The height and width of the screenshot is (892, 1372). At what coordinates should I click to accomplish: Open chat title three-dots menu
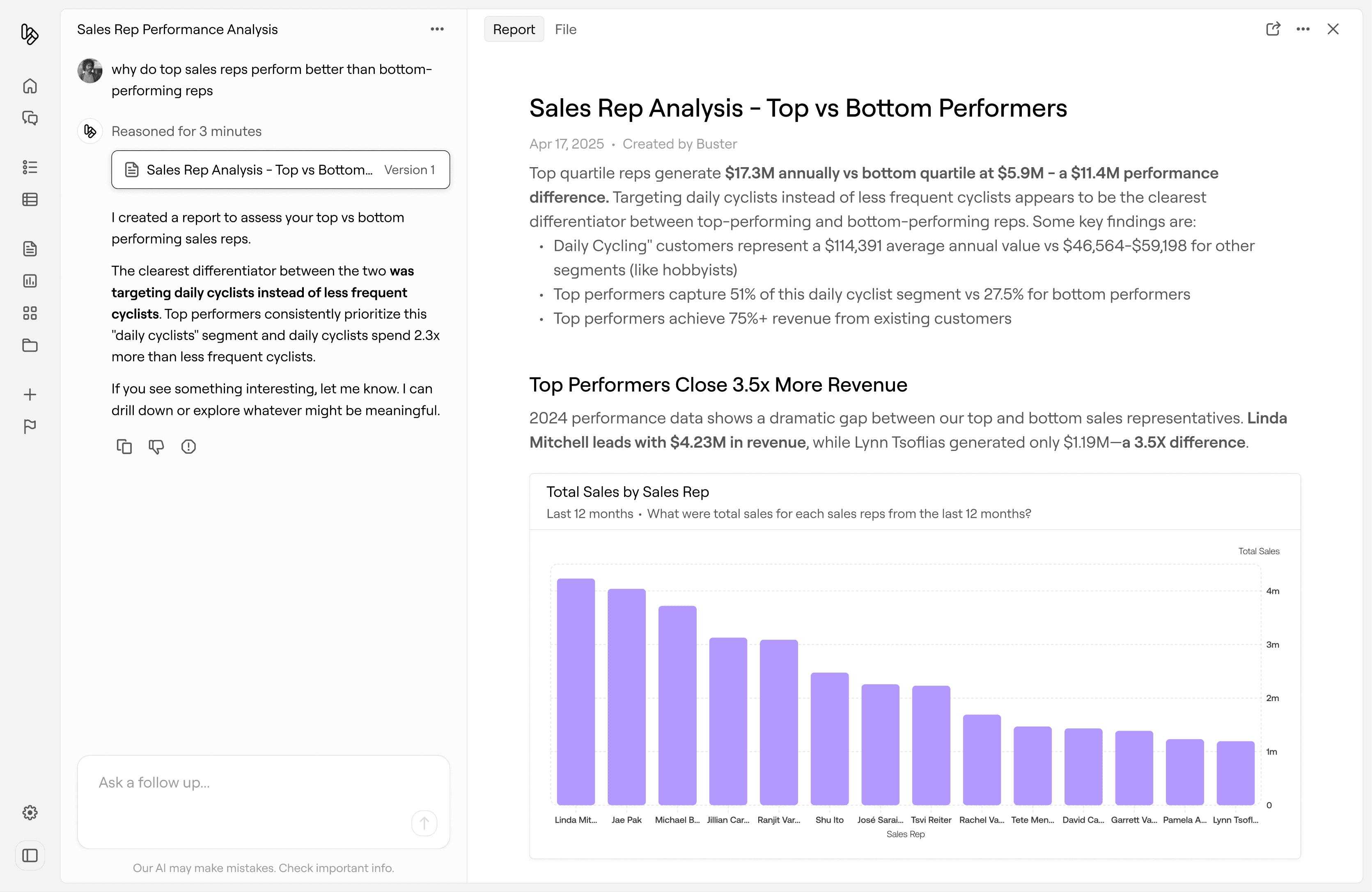tap(437, 30)
